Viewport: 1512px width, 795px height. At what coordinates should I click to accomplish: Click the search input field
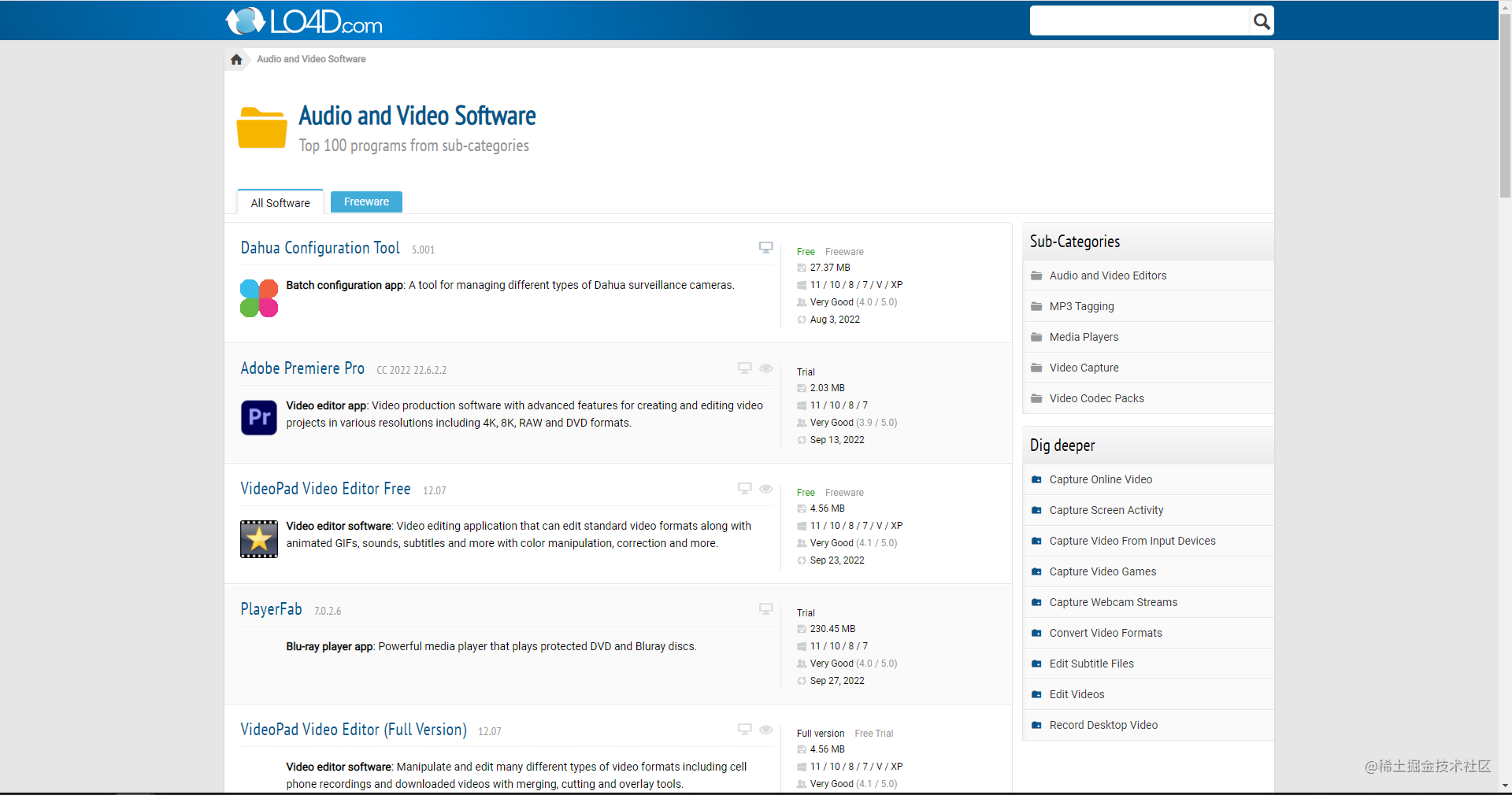1140,21
